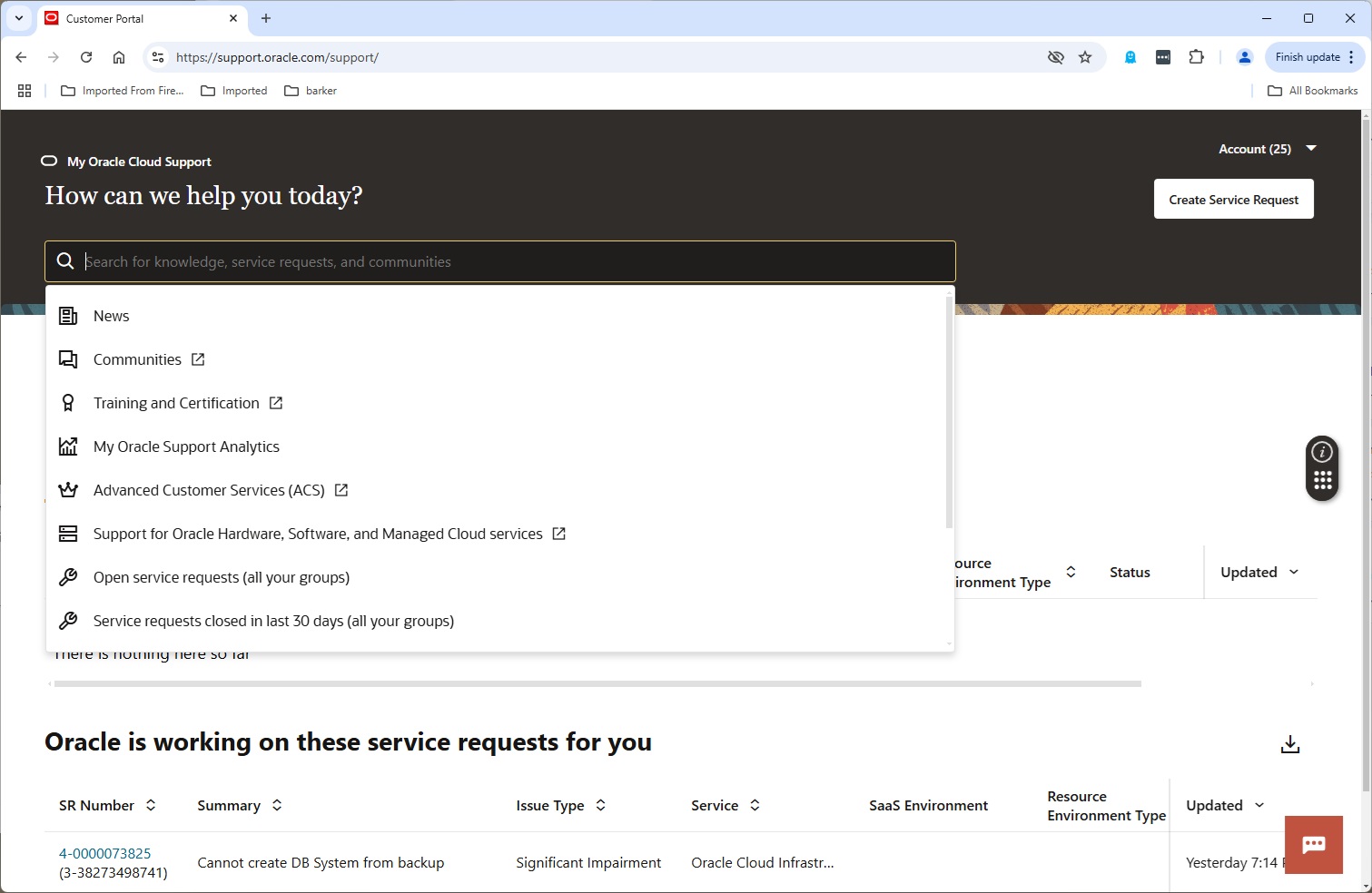
Task: Click the Create Service Request button
Action: pos(1233,200)
